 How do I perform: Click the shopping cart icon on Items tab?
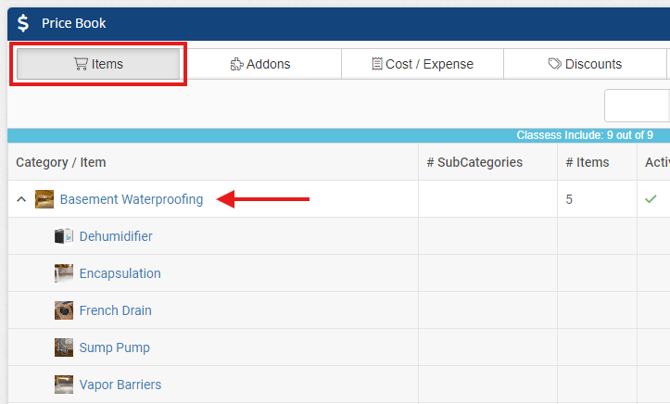81,64
